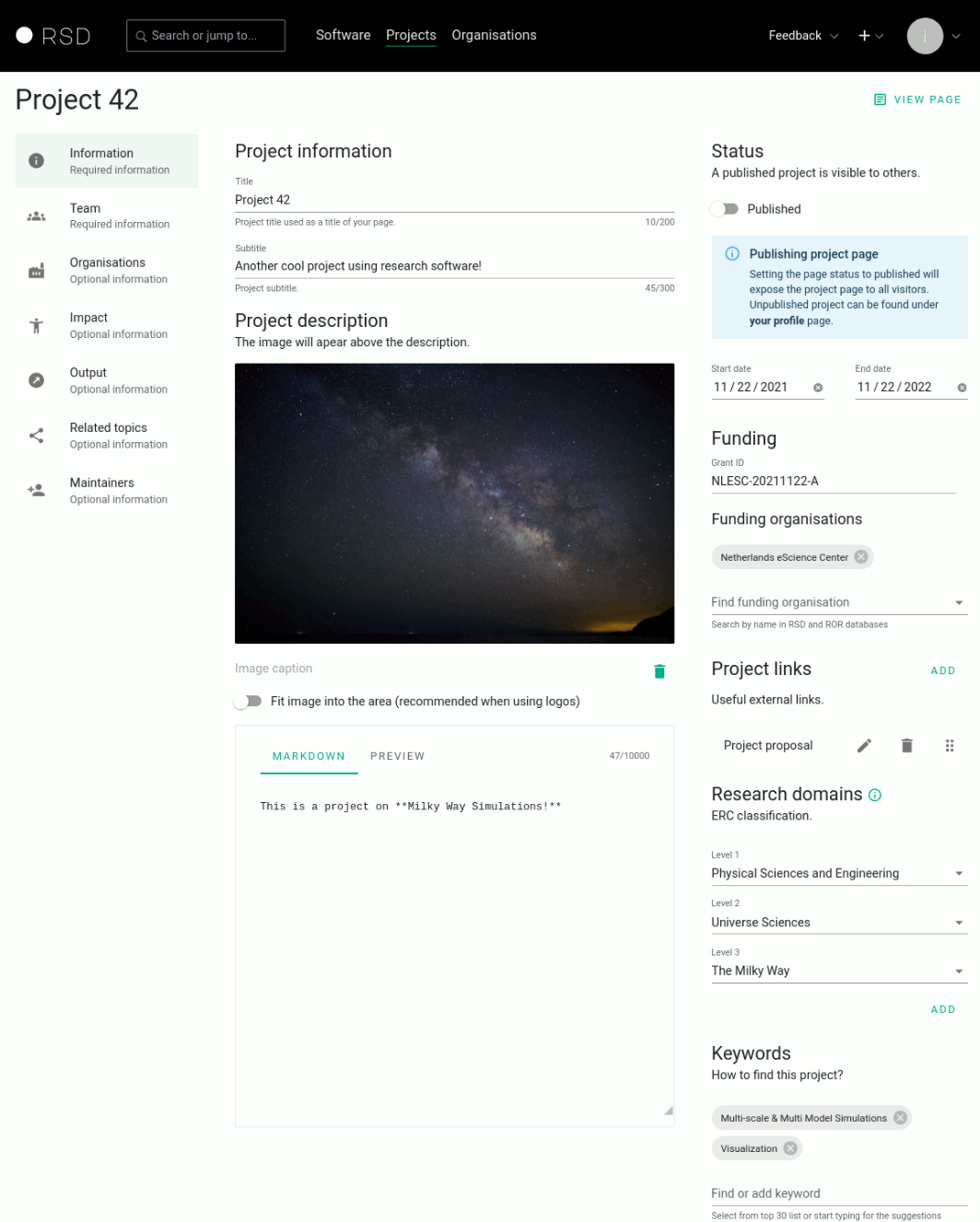Image resolution: width=980 pixels, height=1222 pixels.
Task: Open Level 1 Physical Sciences dropdown
Action: click(839, 873)
